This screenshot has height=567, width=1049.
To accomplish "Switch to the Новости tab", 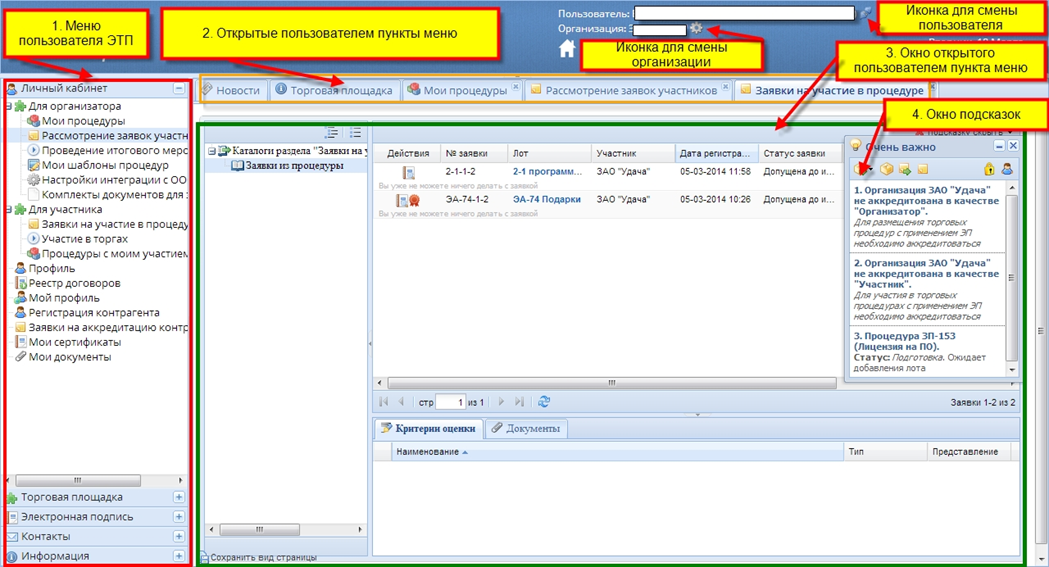I will 232,90.
